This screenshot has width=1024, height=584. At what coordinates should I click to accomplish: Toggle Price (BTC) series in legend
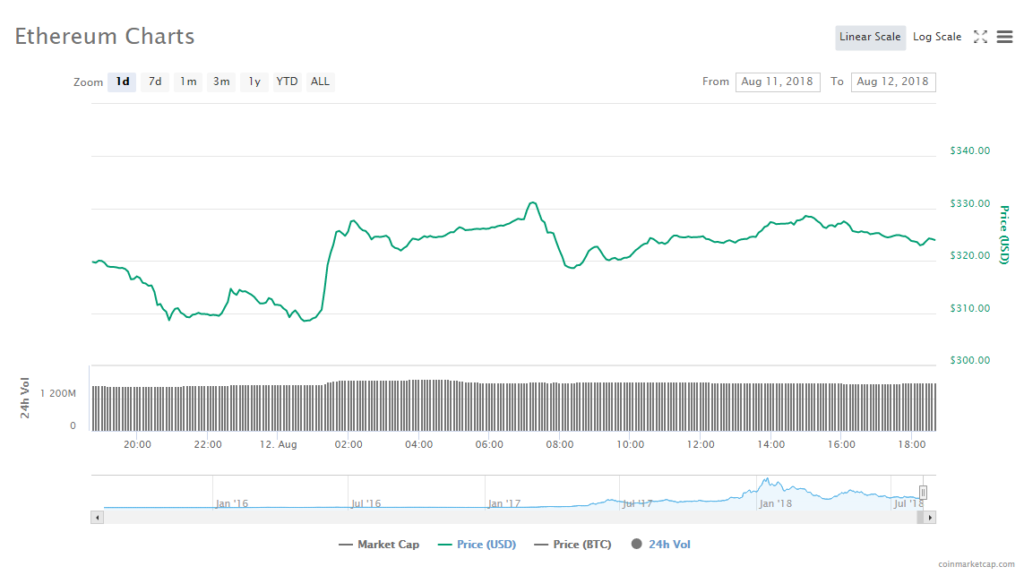[x=573, y=544]
